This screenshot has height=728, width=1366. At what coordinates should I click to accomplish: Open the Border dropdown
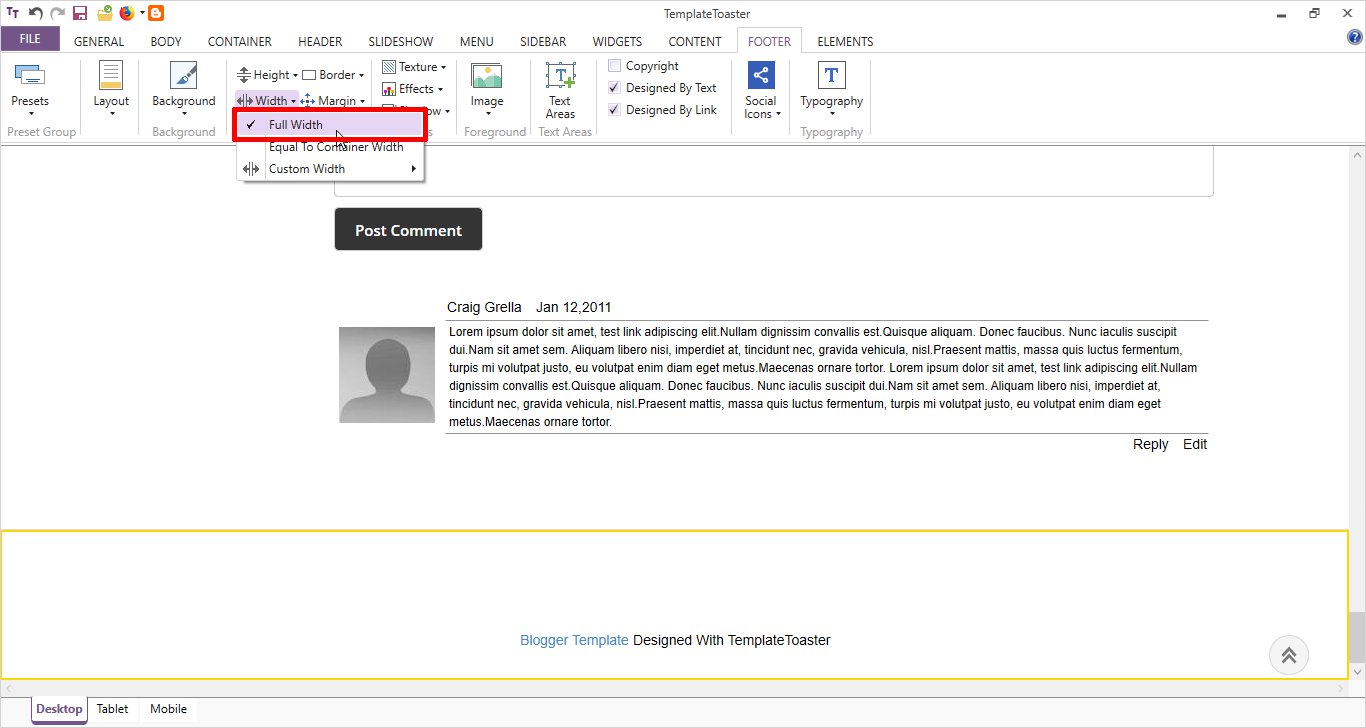pos(334,75)
